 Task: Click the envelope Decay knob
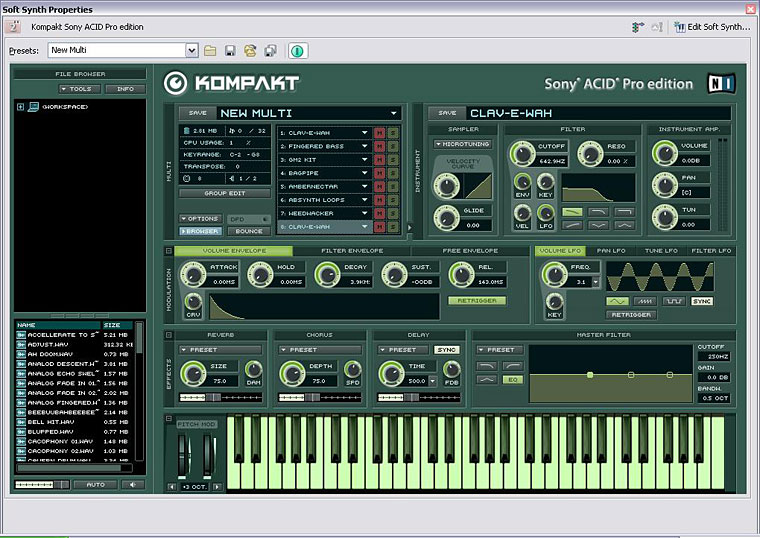pos(327,275)
